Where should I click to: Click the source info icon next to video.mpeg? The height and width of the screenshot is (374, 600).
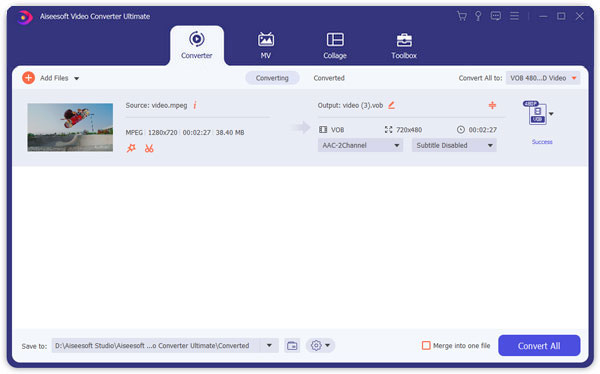click(x=195, y=105)
